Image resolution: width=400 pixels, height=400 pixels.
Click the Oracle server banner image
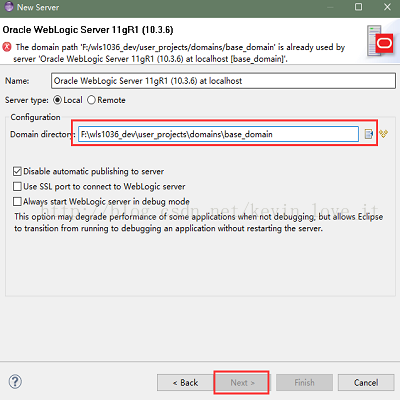(x=380, y=41)
